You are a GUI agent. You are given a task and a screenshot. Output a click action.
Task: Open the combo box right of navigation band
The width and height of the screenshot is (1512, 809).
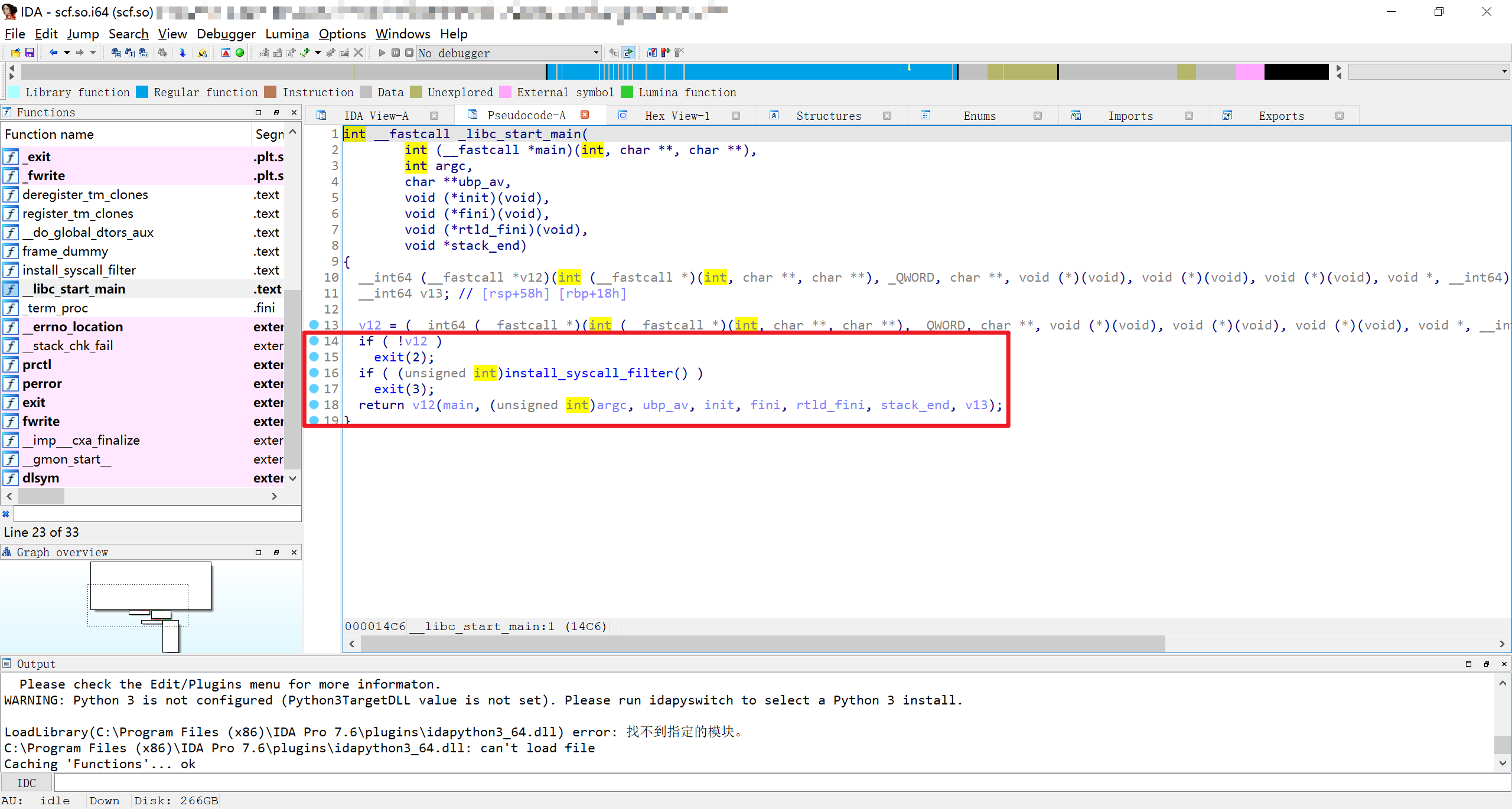[x=1429, y=71]
